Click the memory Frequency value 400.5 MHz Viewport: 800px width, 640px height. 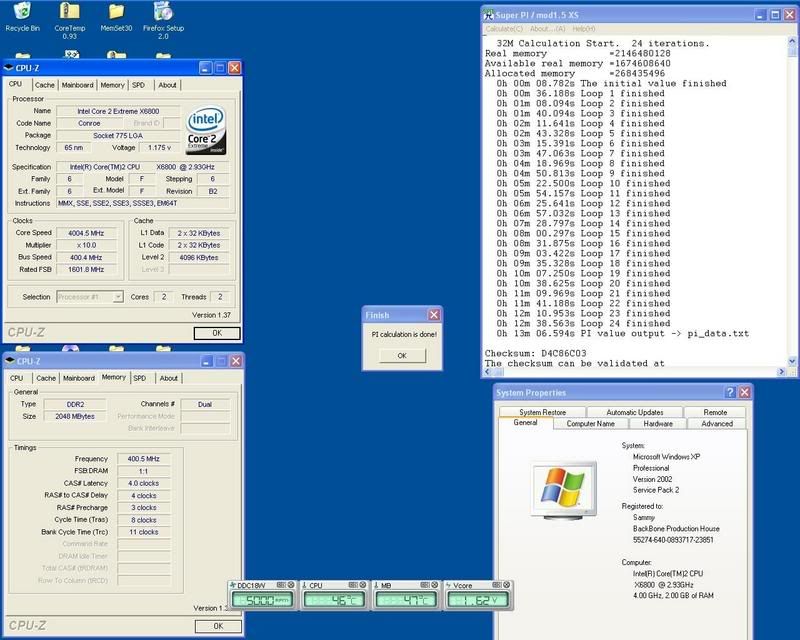pyautogui.click(x=143, y=459)
